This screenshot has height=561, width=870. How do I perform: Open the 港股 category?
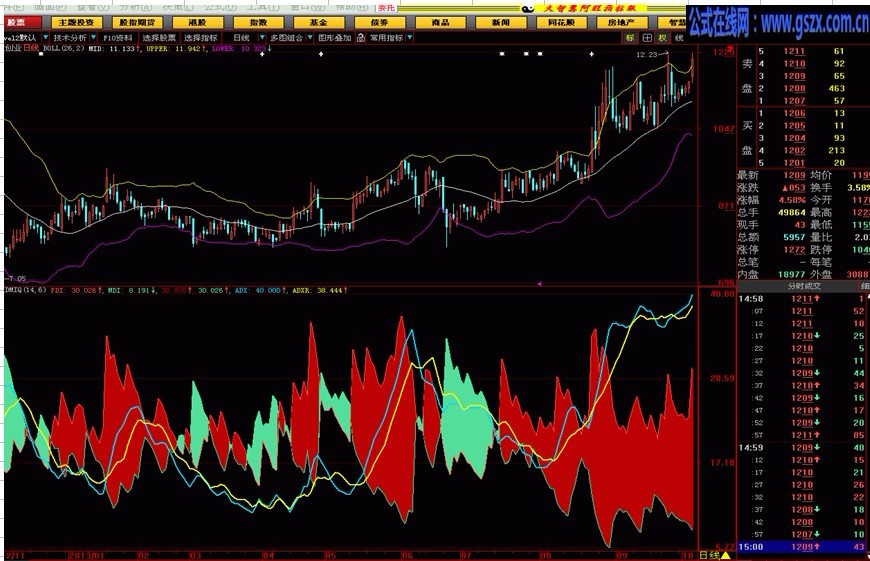[198, 23]
